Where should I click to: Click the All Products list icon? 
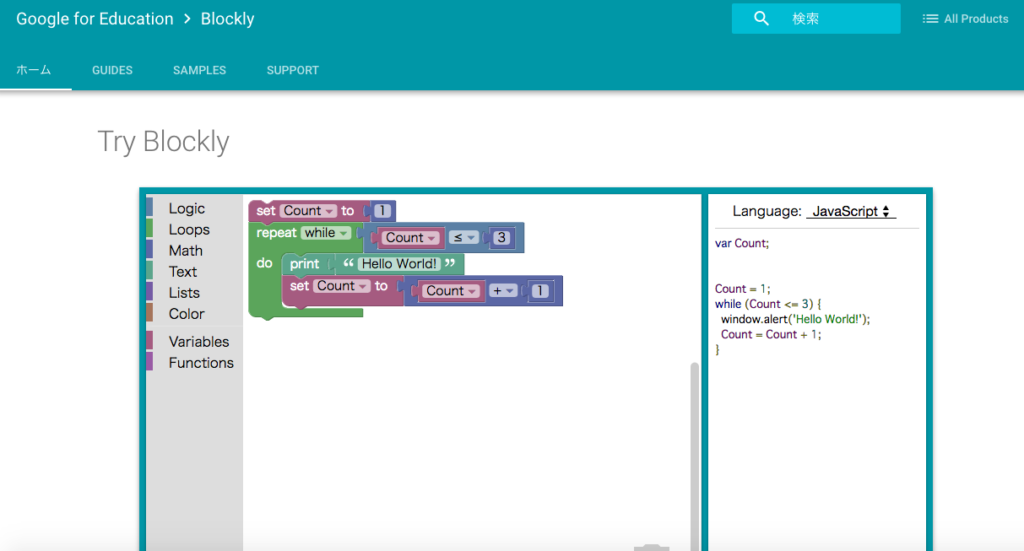930,19
